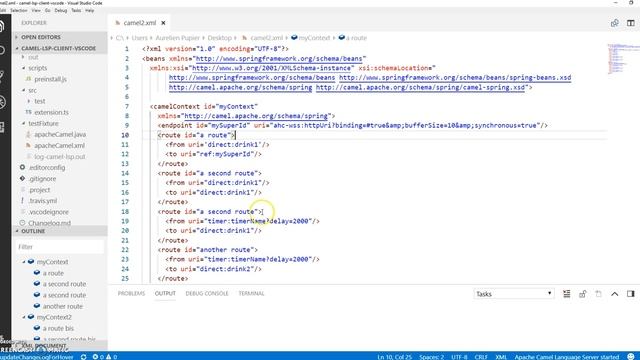Collapse the testFixture folder
Viewport: 640px width, 360px height.
(x=23, y=123)
